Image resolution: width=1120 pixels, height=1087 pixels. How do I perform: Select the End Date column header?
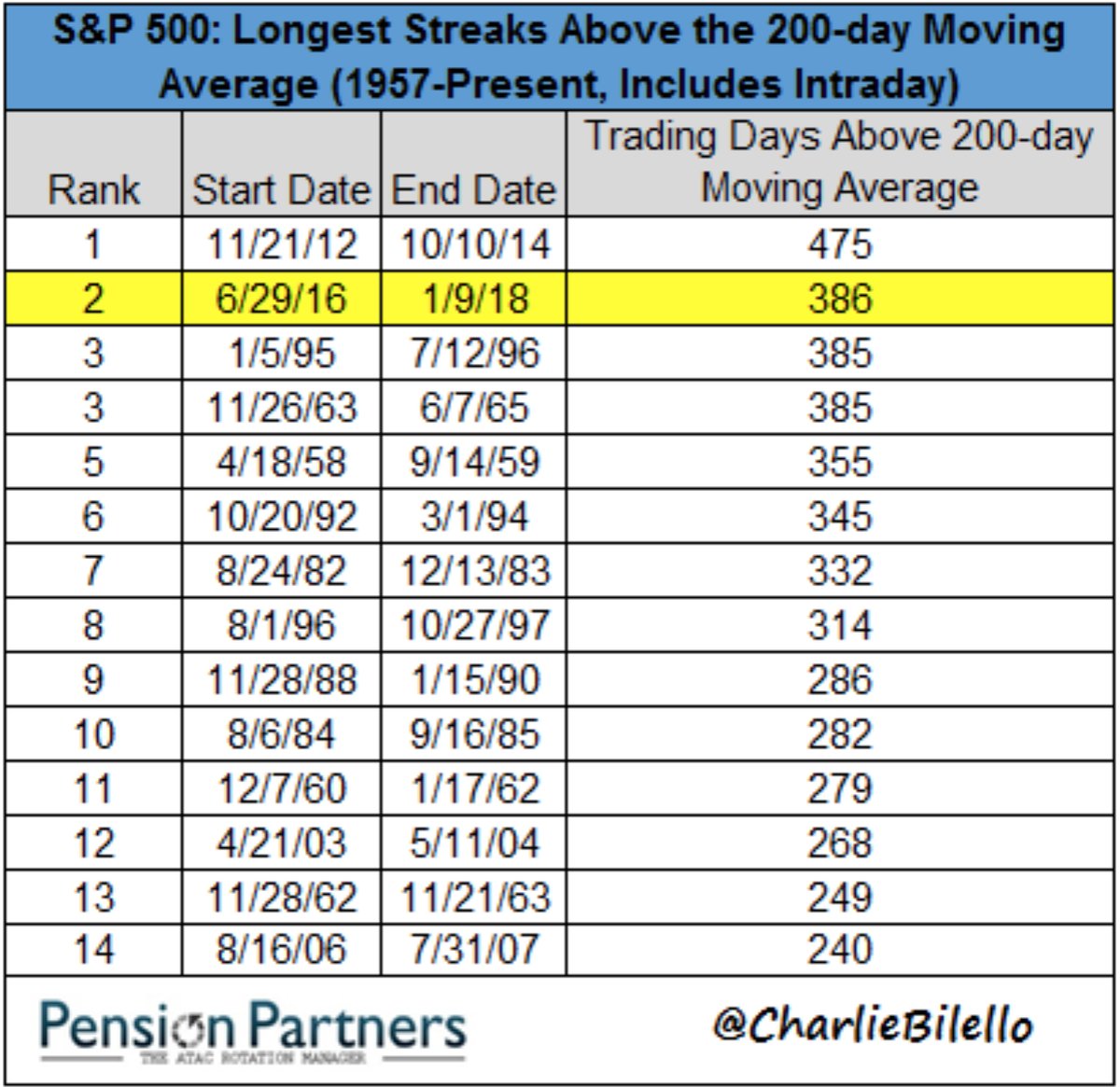click(473, 189)
